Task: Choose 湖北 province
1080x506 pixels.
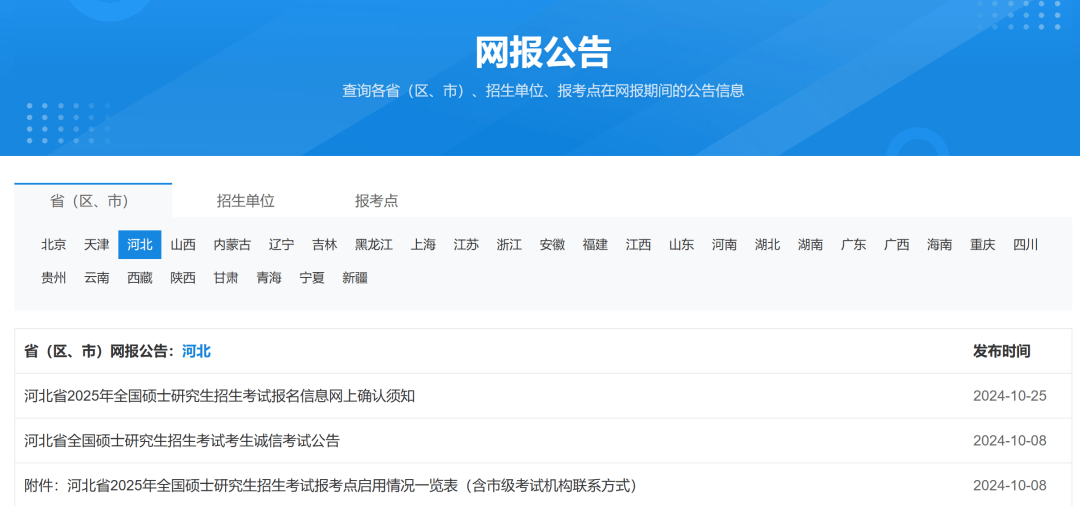Action: click(x=767, y=244)
